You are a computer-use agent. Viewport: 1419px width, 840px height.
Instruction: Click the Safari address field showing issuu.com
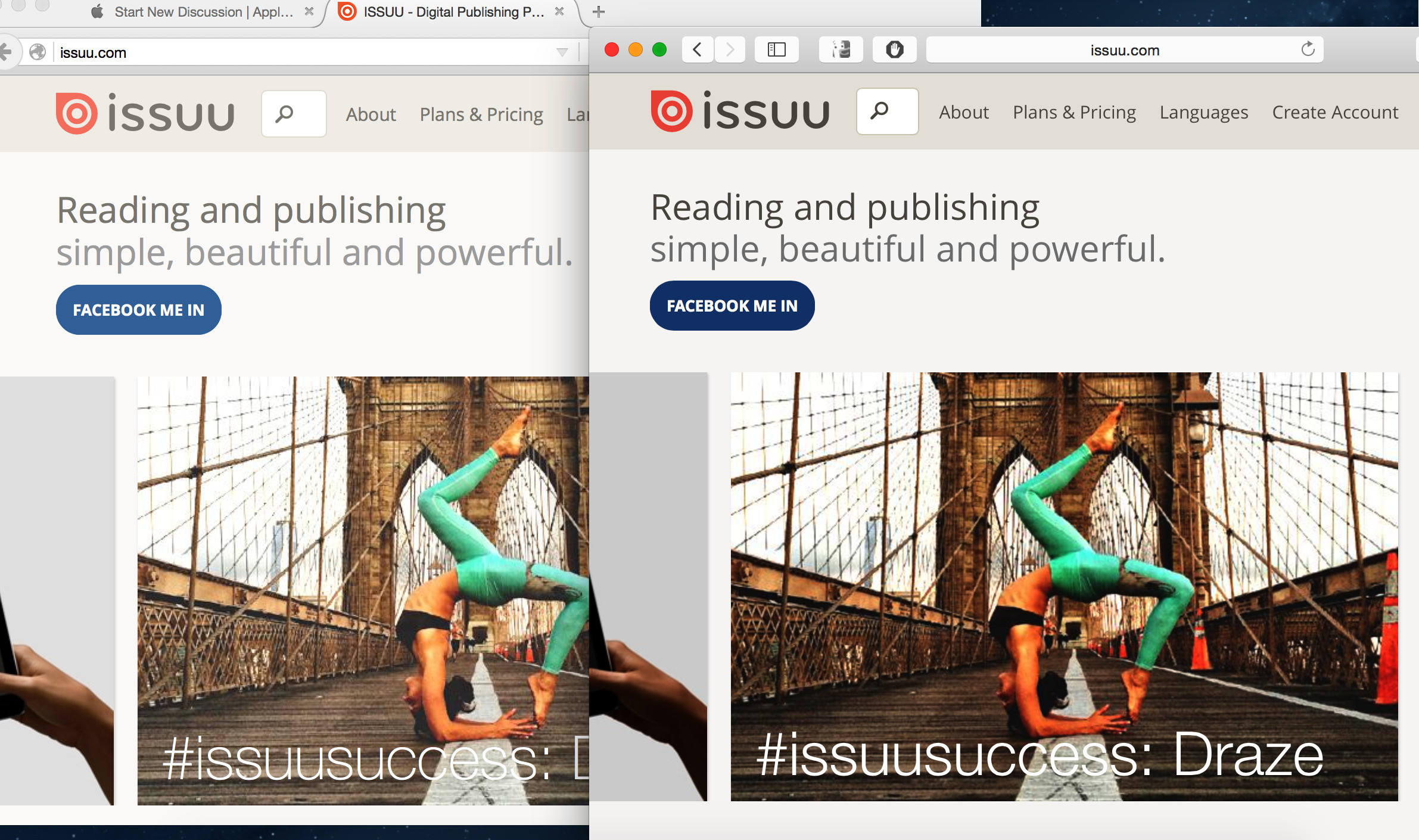point(1124,50)
